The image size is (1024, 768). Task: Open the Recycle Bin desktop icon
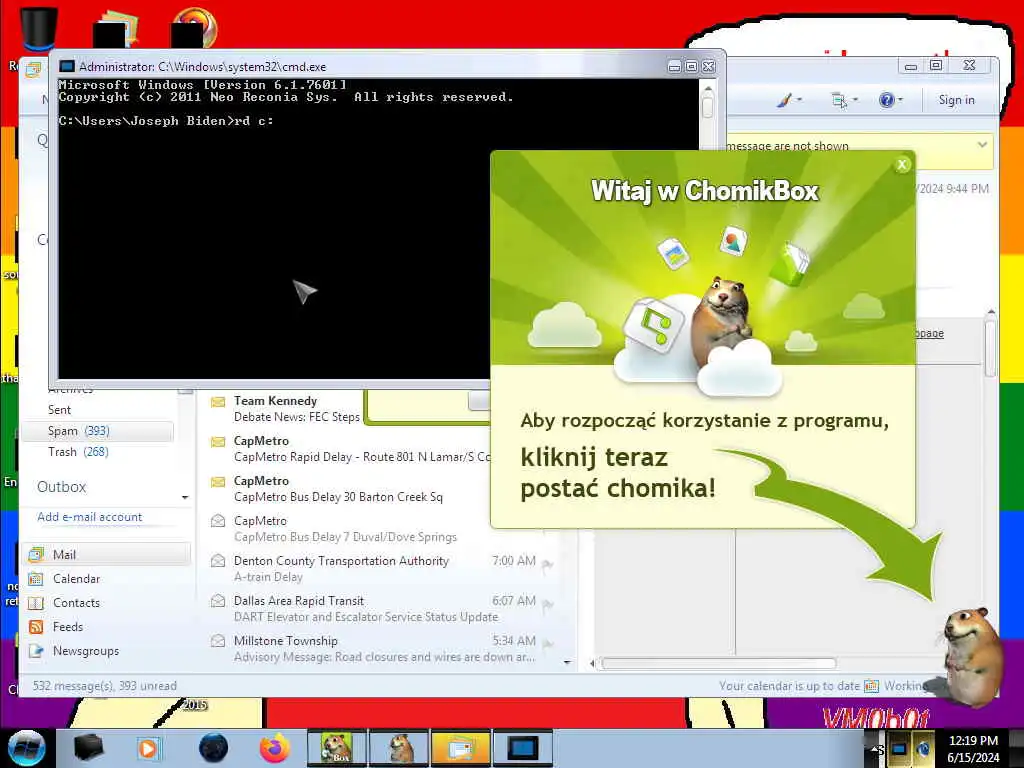click(38, 29)
